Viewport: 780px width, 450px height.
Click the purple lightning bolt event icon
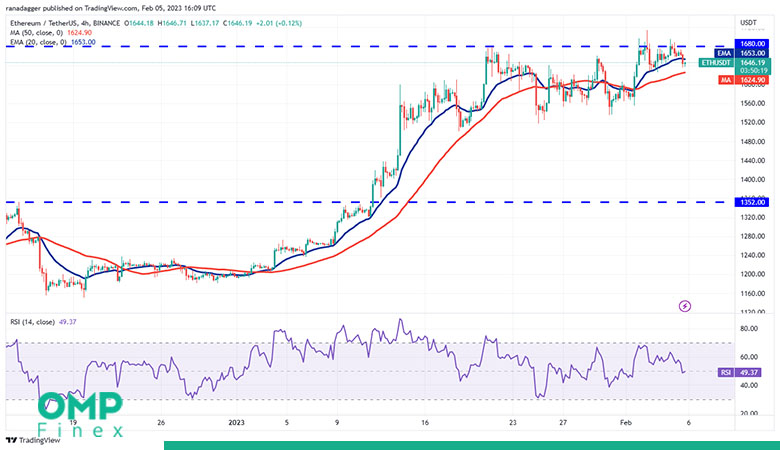(685, 306)
